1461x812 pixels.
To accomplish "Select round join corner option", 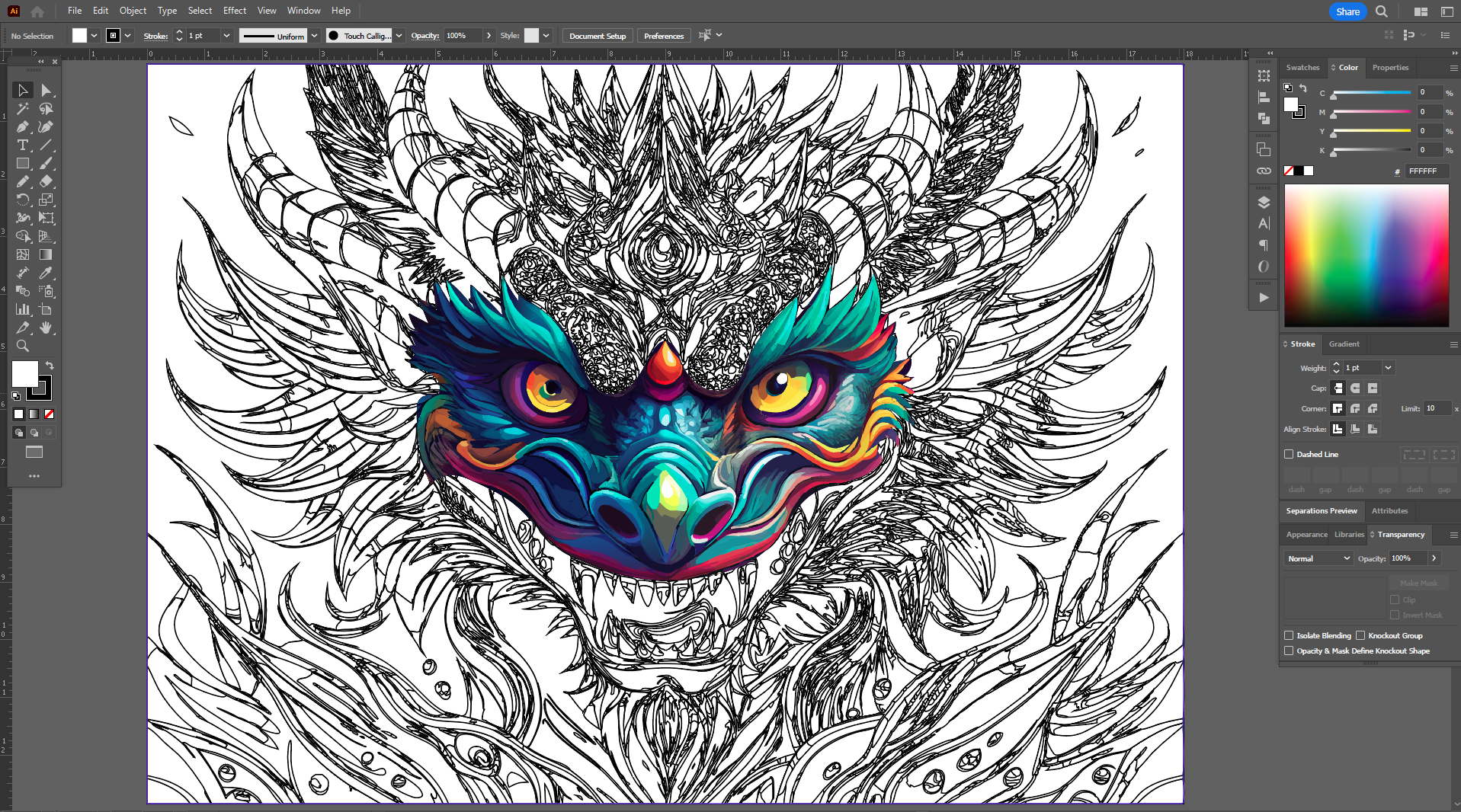I will point(1355,409).
